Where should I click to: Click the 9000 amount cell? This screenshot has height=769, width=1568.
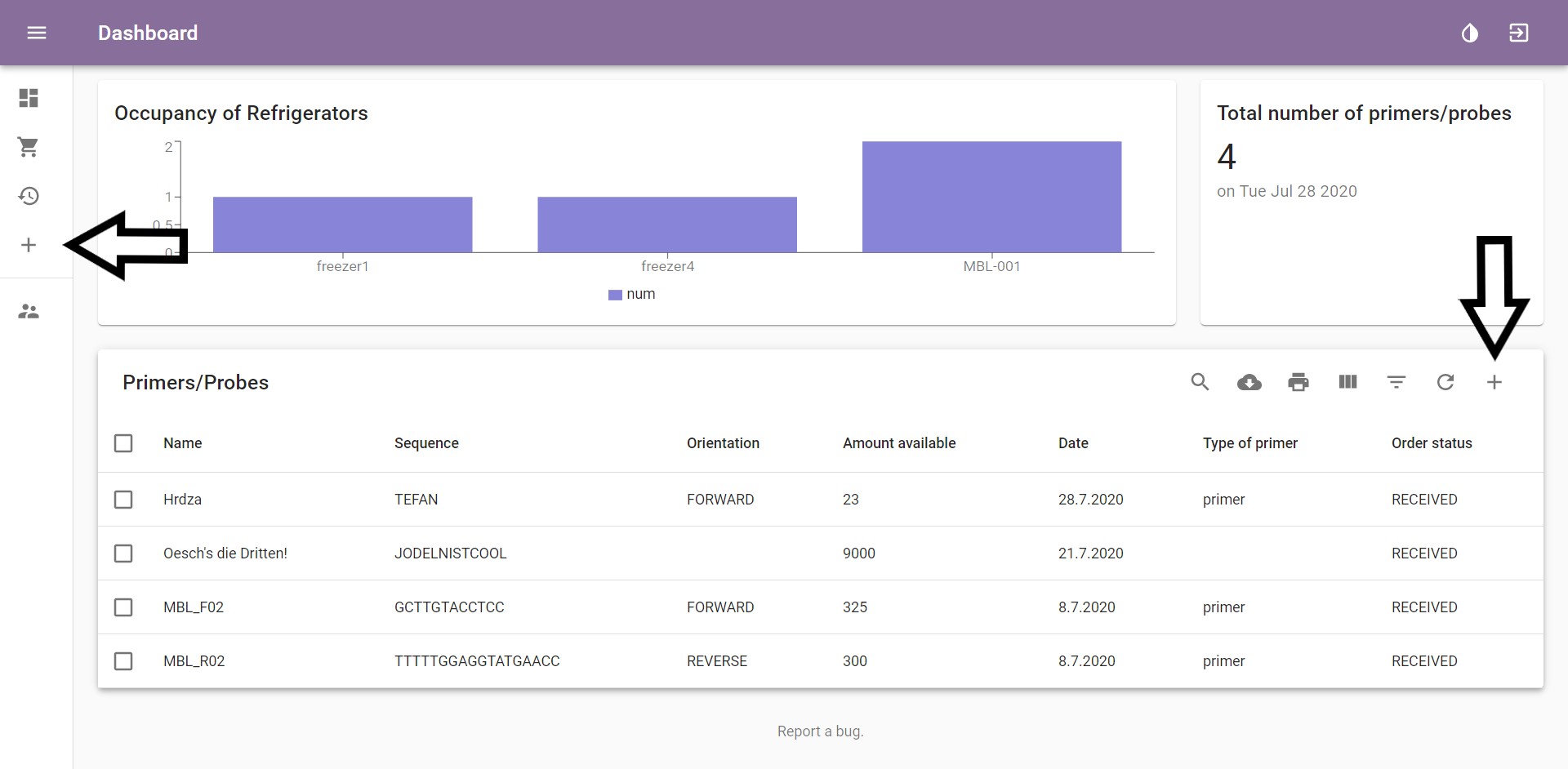point(858,553)
